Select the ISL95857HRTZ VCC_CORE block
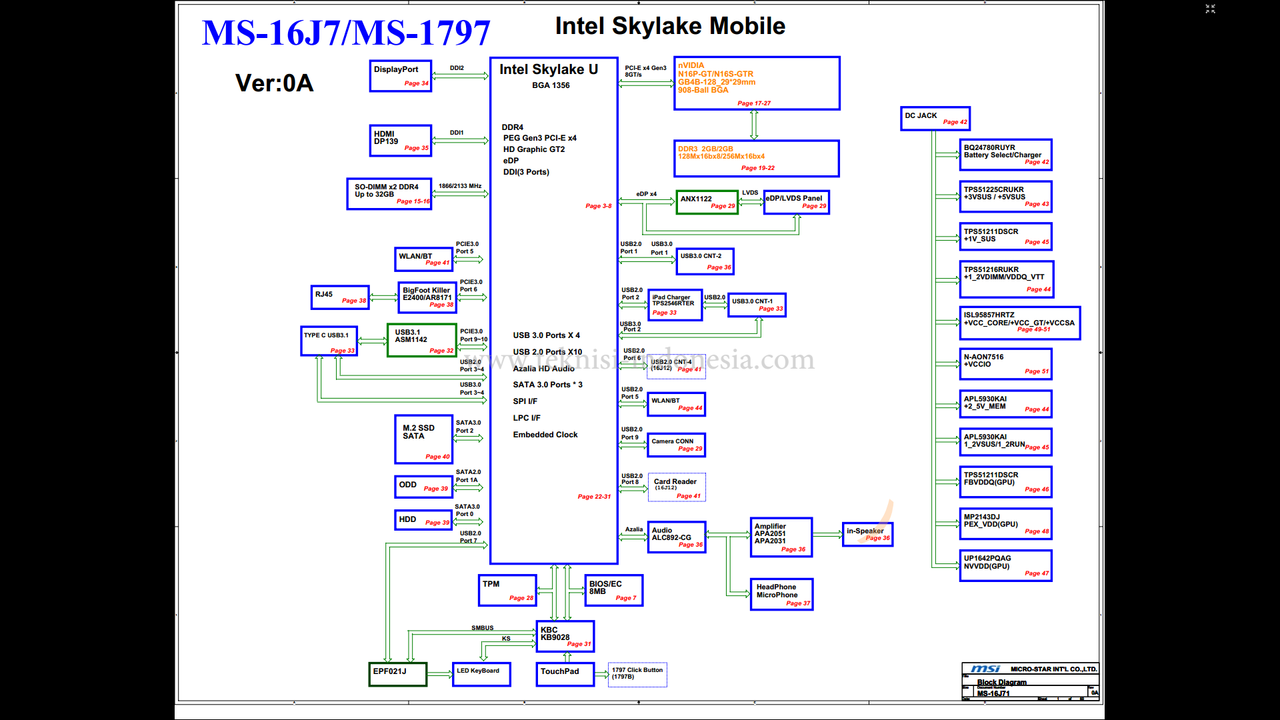 tap(1020, 323)
